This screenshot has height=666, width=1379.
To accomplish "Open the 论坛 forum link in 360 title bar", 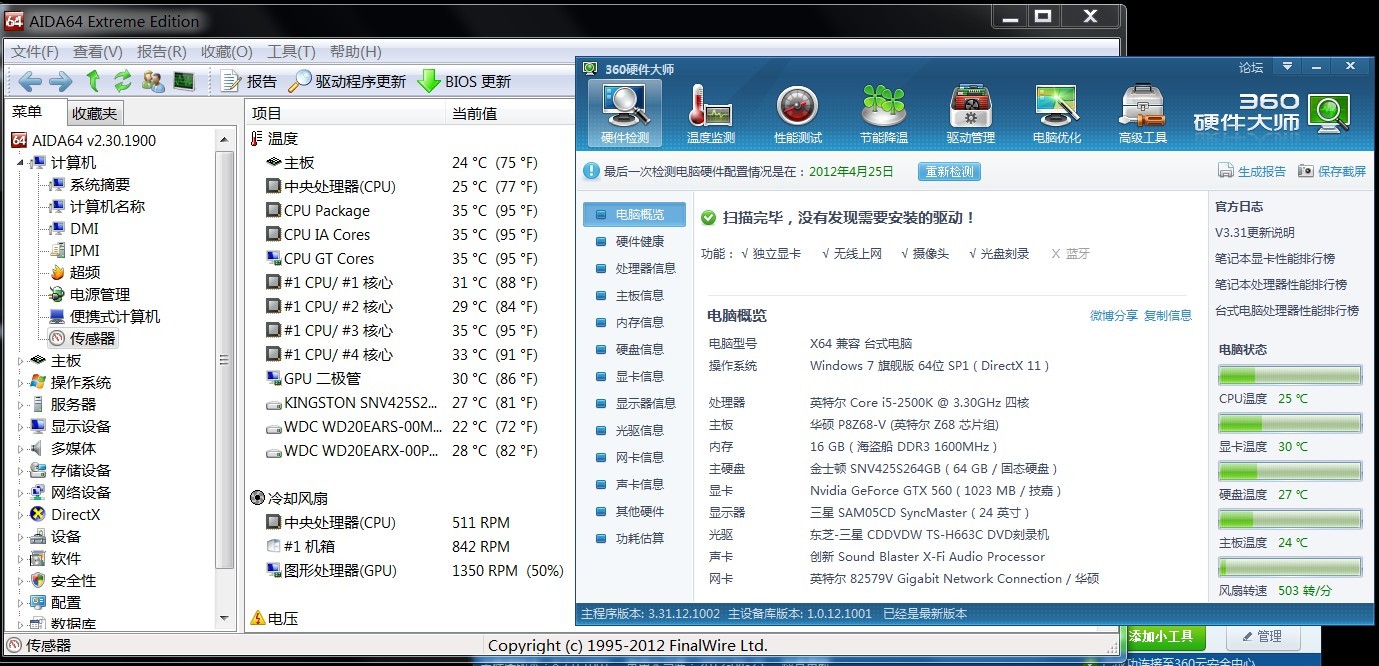I will tap(1251, 67).
